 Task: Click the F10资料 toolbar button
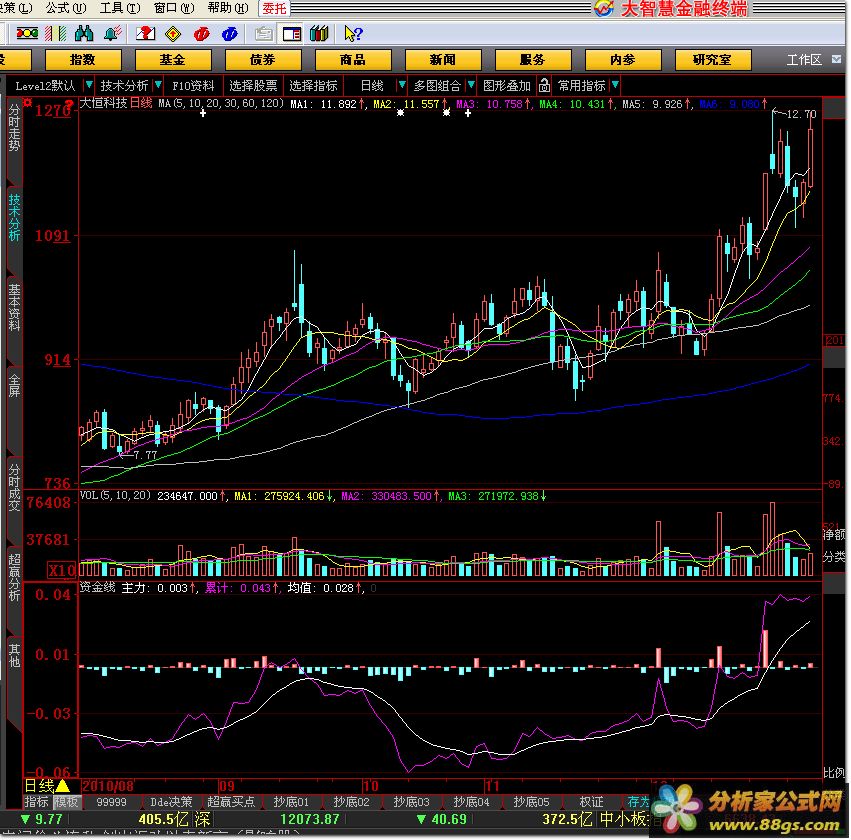pyautogui.click(x=193, y=86)
